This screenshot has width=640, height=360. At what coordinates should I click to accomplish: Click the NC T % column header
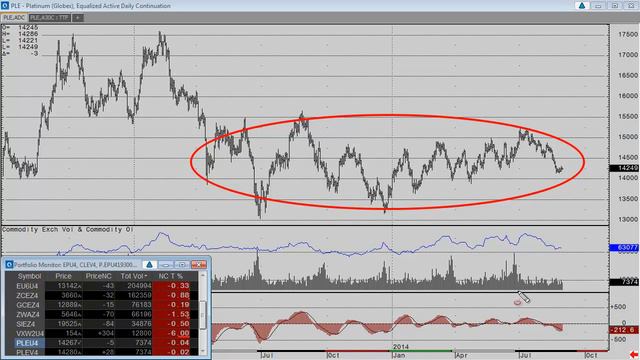point(171,276)
